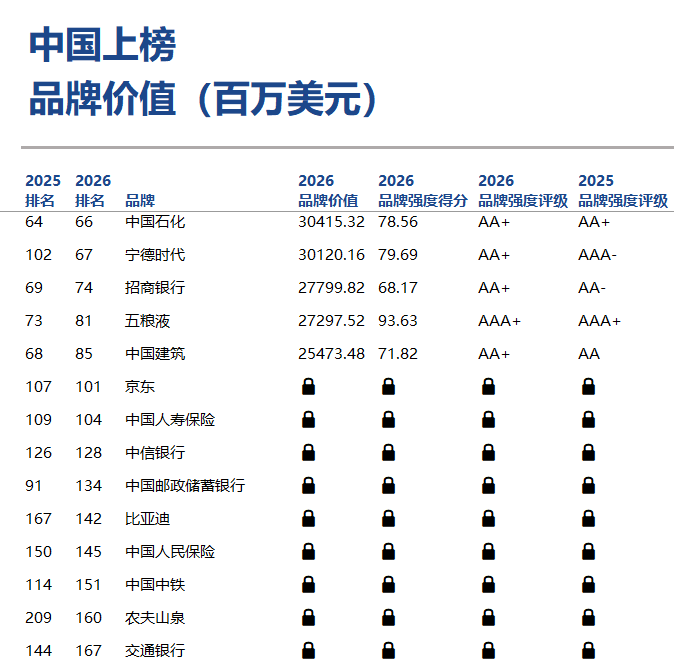
Task: Click the 2025 品牌强度评级 column header
Action: [623, 190]
